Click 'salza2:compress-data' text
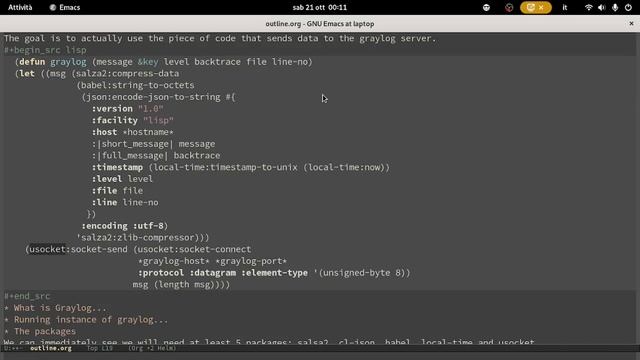 click(128, 73)
